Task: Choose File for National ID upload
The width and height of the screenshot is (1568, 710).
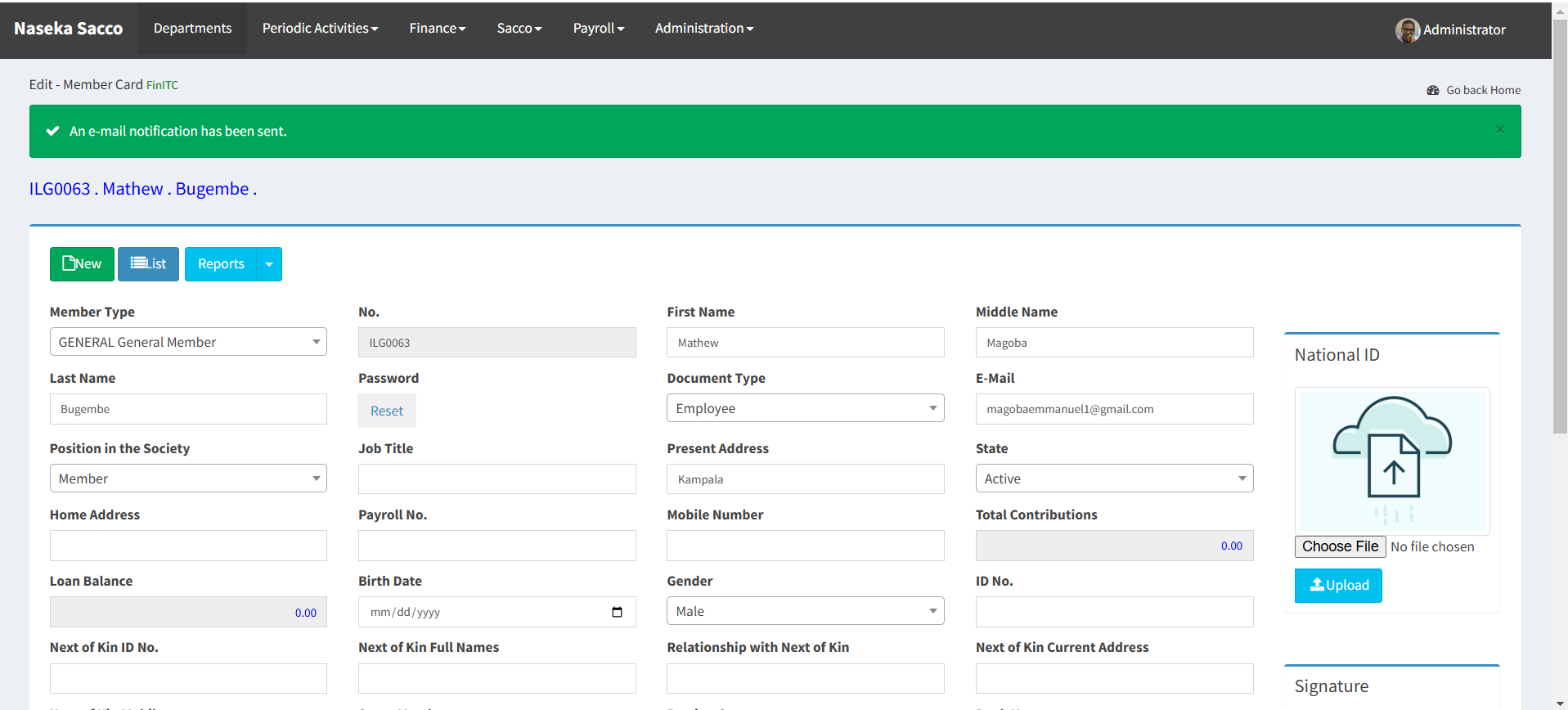Action: 1339,546
